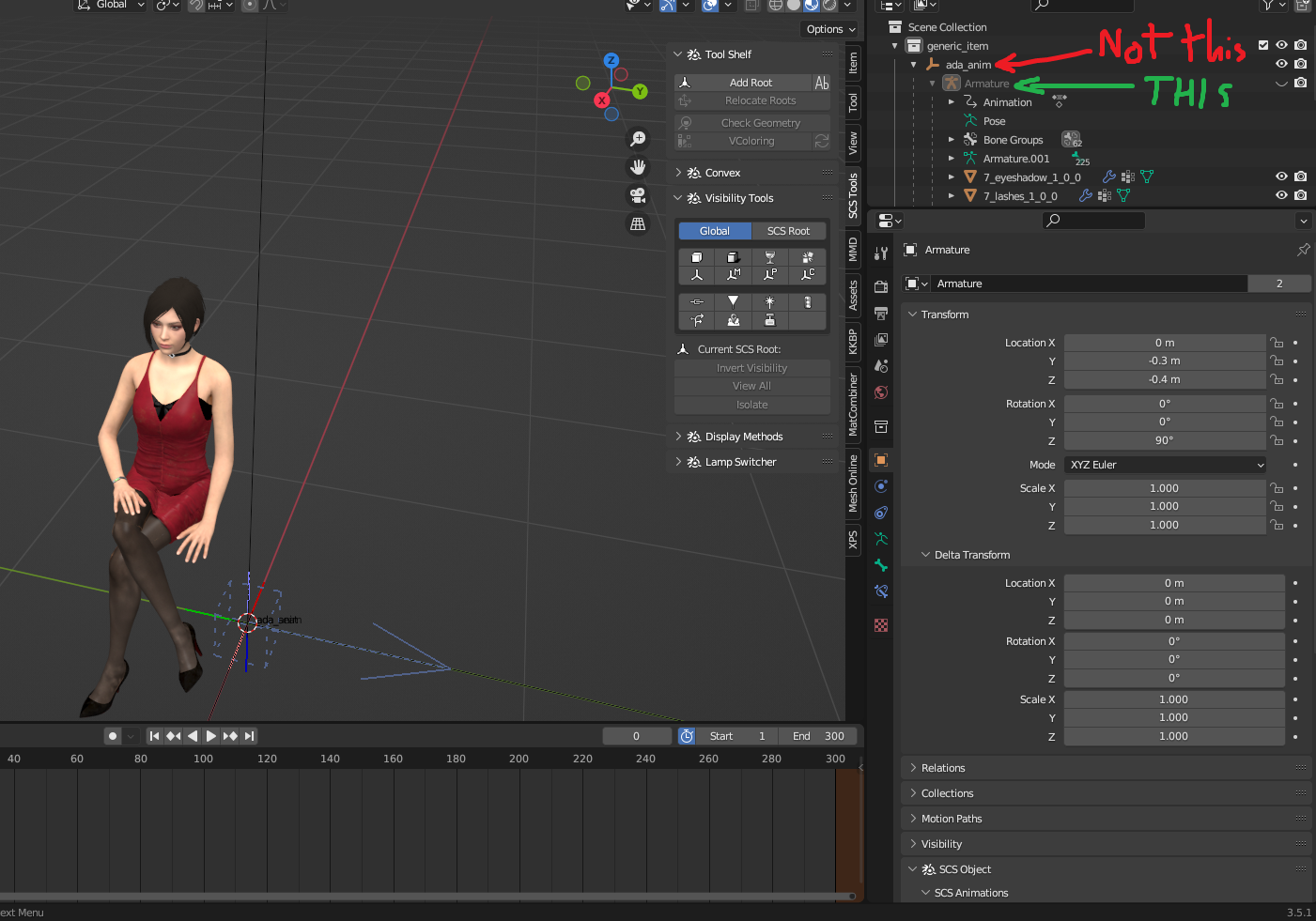Open the Texture properties checker icon

[x=881, y=625]
